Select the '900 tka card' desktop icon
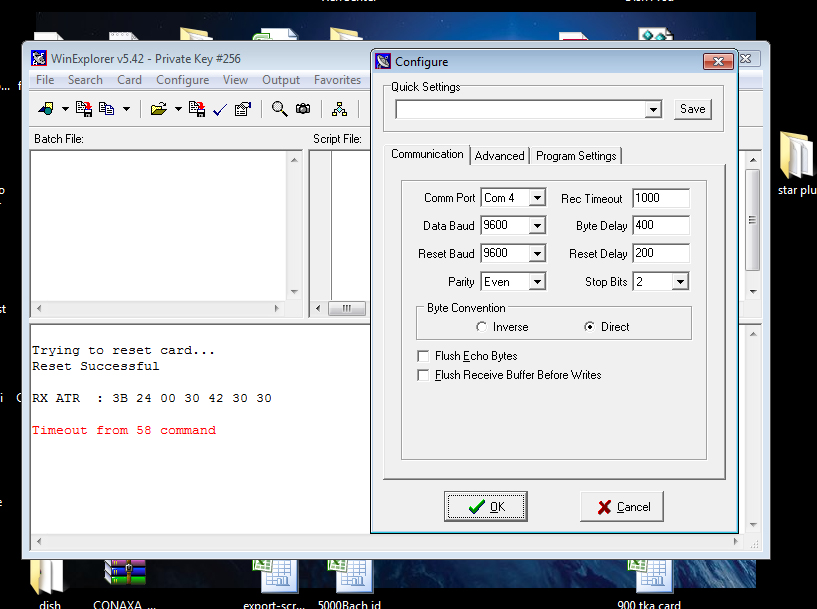817x609 pixels. (x=649, y=583)
